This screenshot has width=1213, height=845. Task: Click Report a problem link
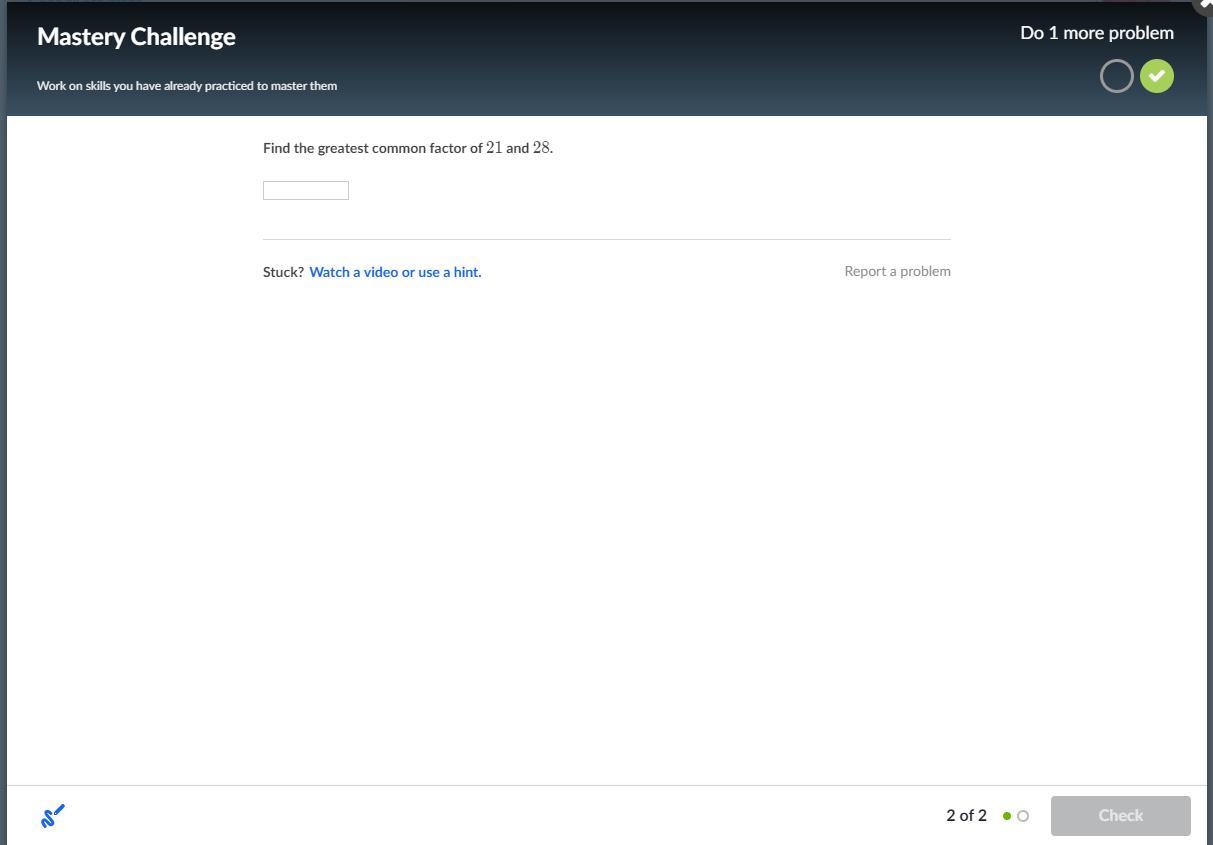(x=897, y=271)
